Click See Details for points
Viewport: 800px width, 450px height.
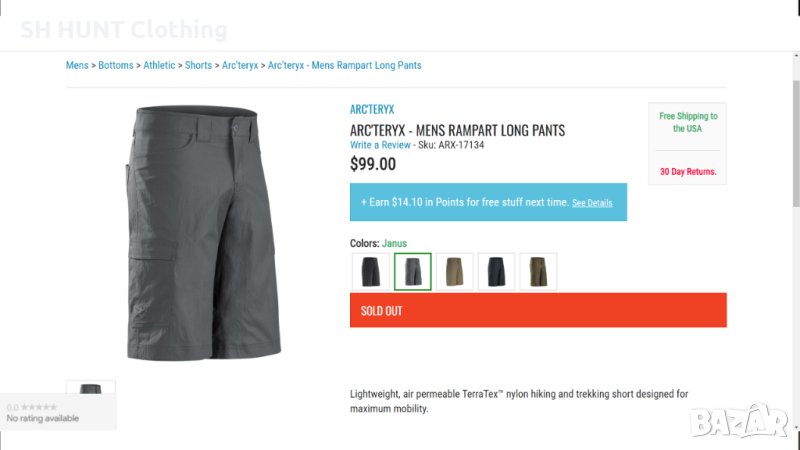[x=592, y=203]
